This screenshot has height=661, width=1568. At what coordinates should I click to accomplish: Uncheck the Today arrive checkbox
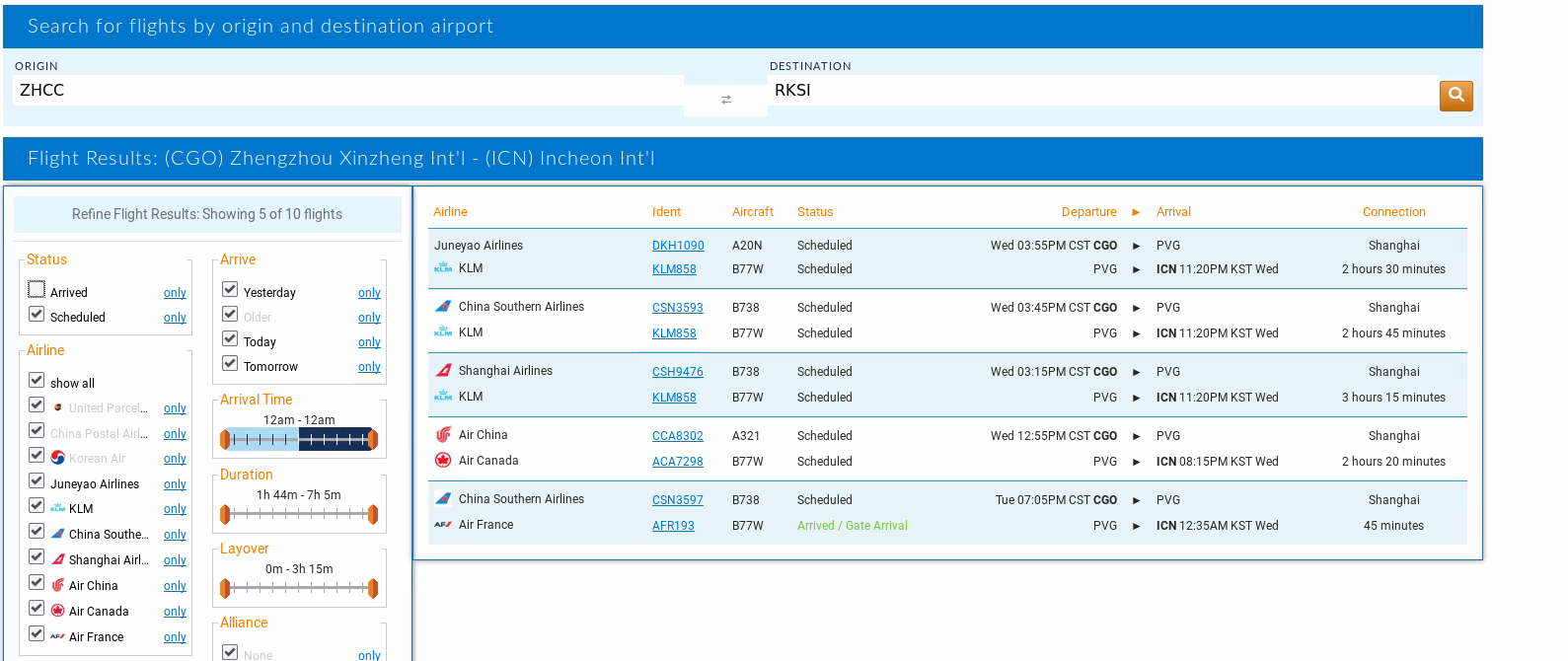pos(230,338)
